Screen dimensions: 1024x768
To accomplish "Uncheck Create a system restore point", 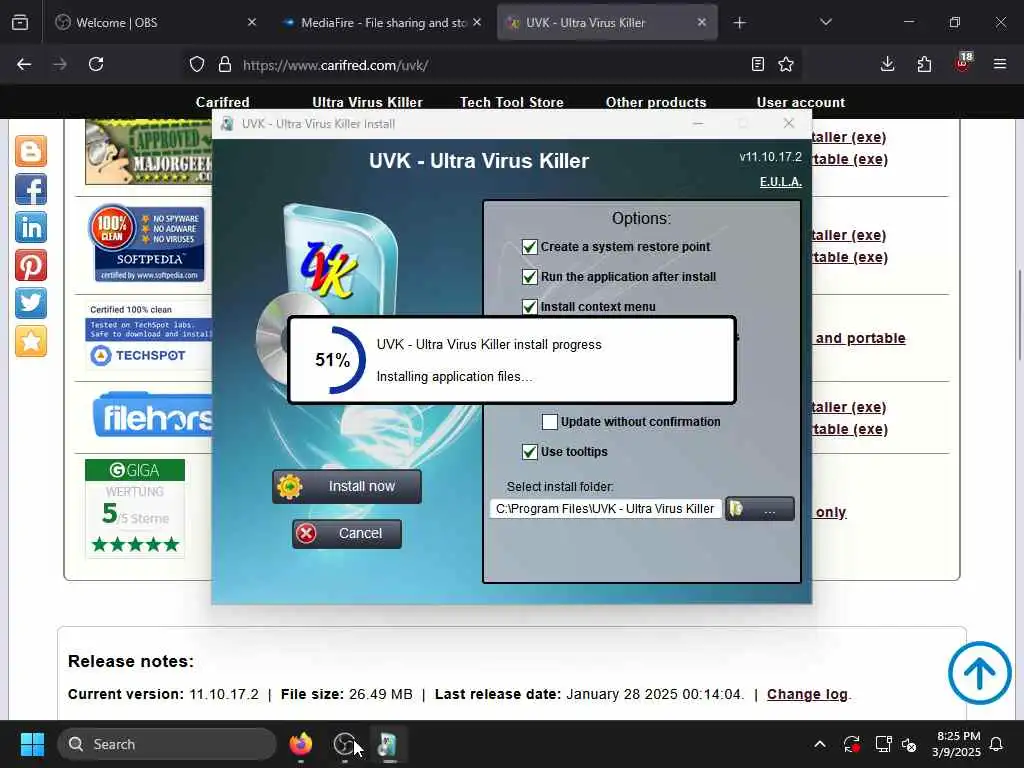I will [530, 247].
